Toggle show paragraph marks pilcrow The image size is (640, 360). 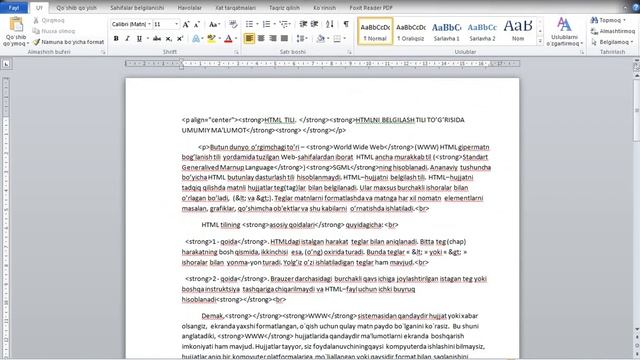[346, 24]
